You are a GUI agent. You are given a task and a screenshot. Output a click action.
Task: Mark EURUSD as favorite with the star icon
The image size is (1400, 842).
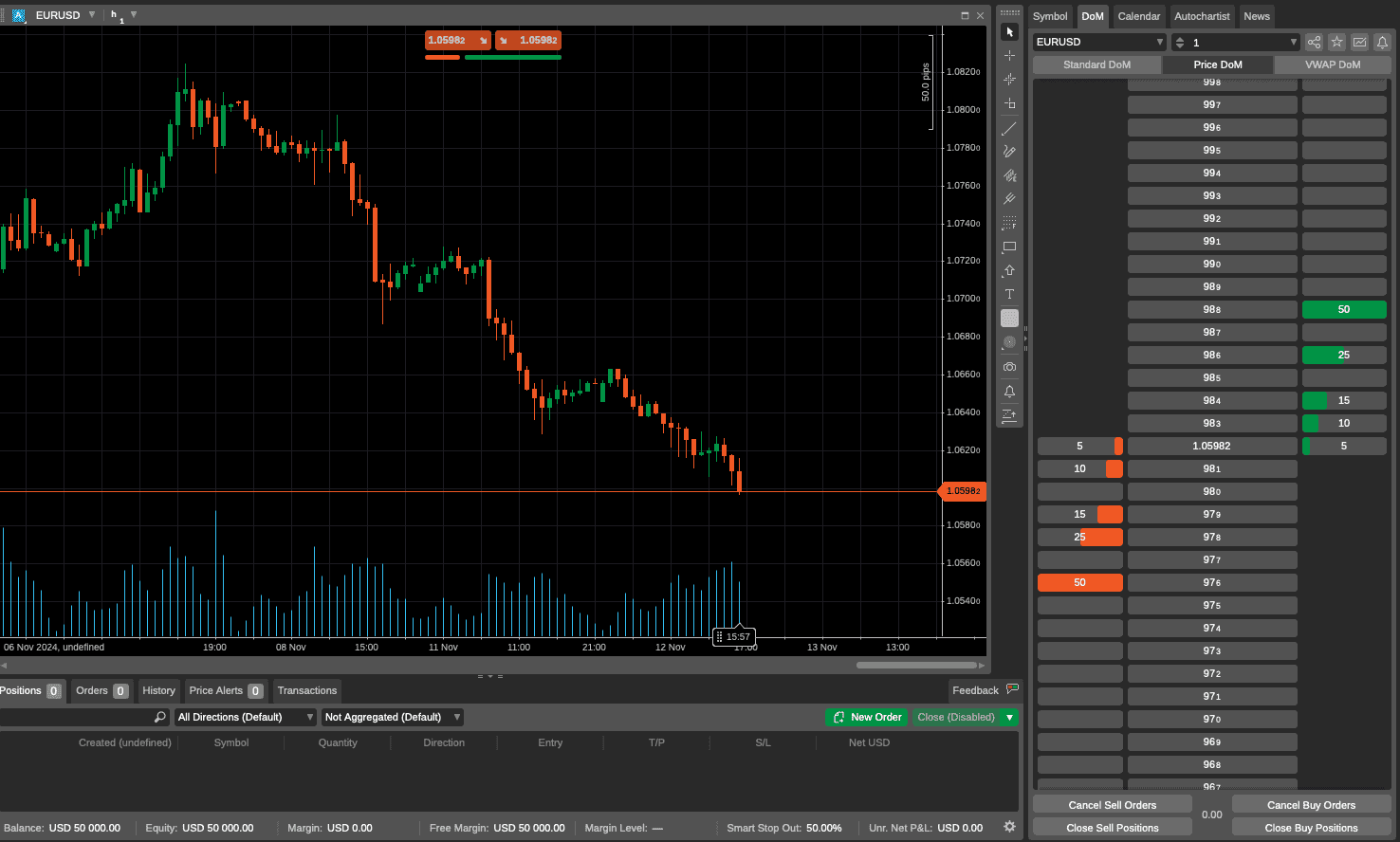[1336, 42]
